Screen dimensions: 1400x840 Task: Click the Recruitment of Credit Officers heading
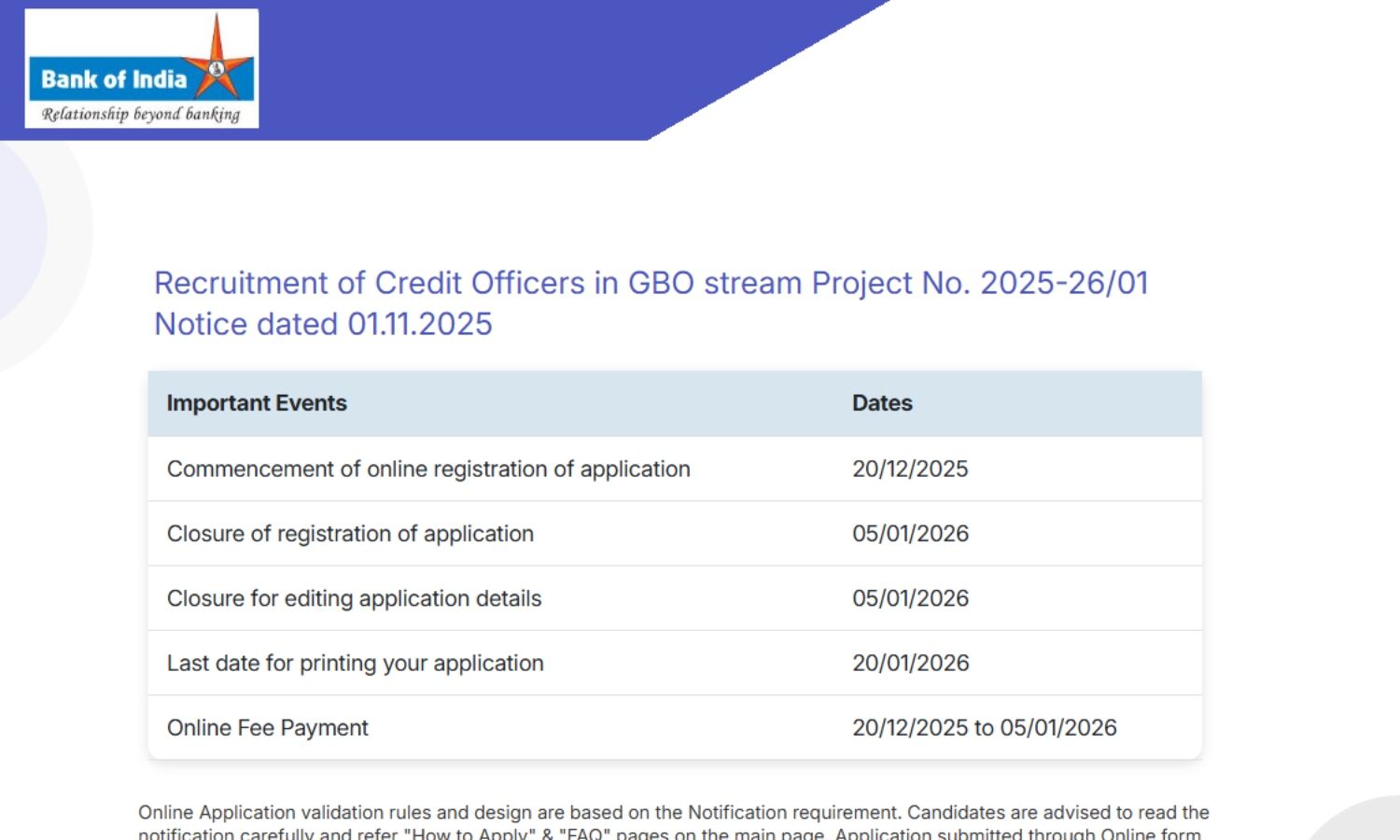(651, 283)
